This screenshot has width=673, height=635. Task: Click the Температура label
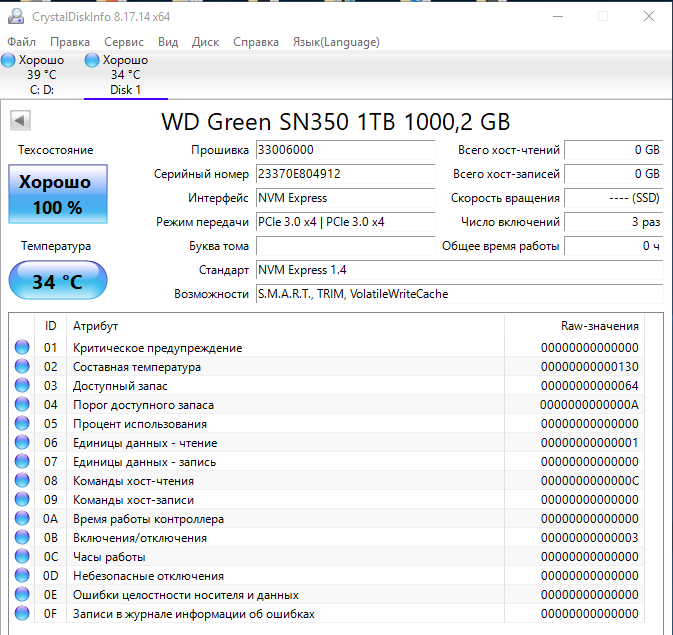[x=56, y=246]
